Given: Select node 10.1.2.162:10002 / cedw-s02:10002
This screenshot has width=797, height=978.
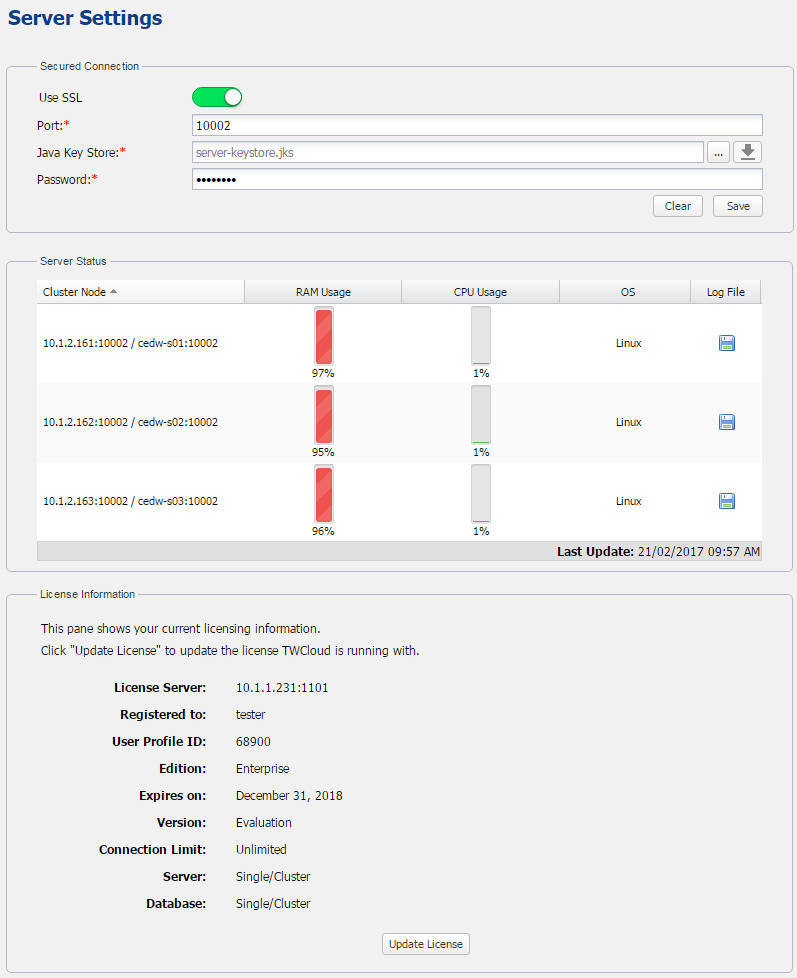Looking at the screenshot, I should pyautogui.click(x=130, y=422).
